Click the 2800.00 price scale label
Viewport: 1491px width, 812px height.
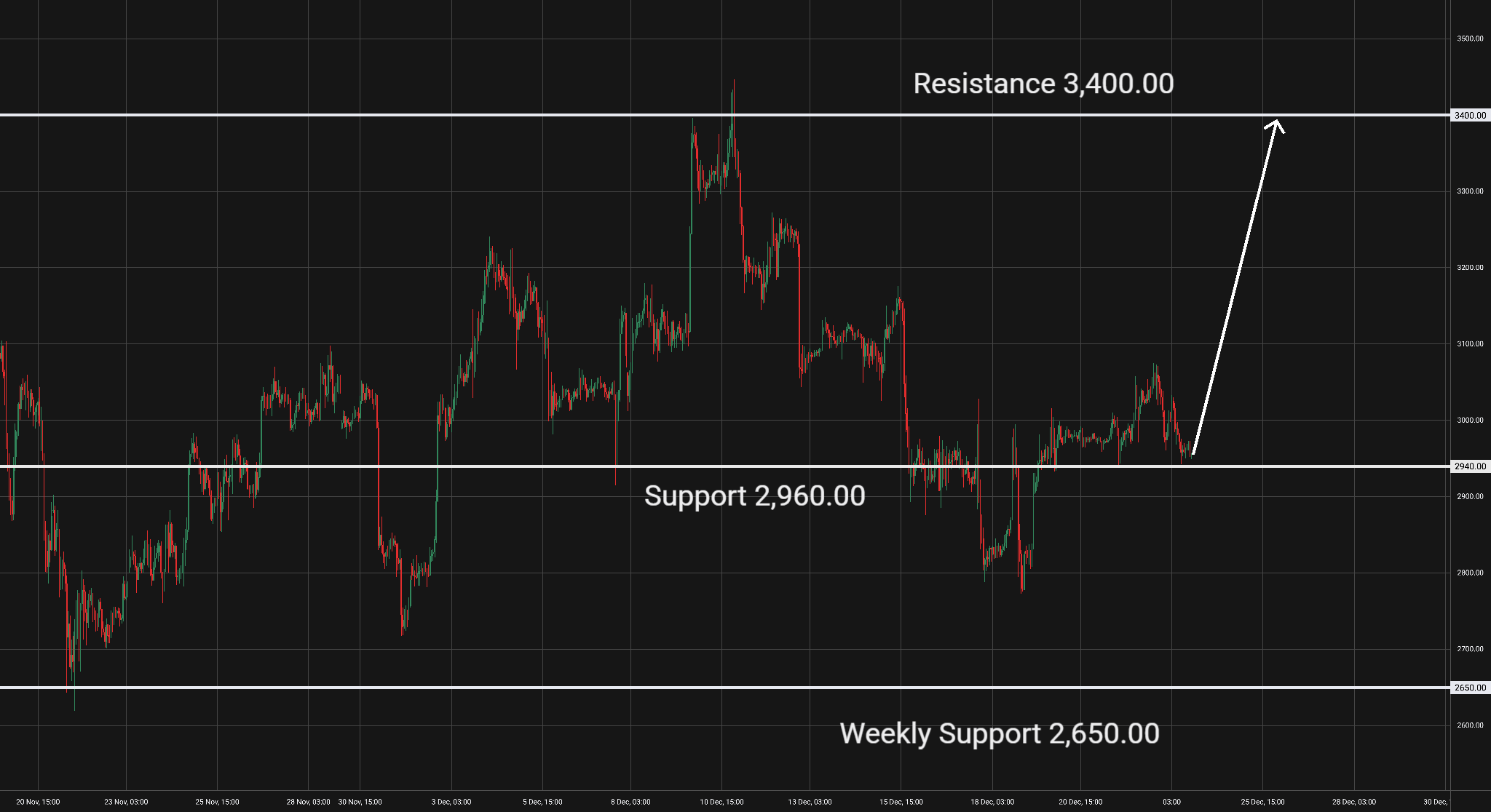1470,573
